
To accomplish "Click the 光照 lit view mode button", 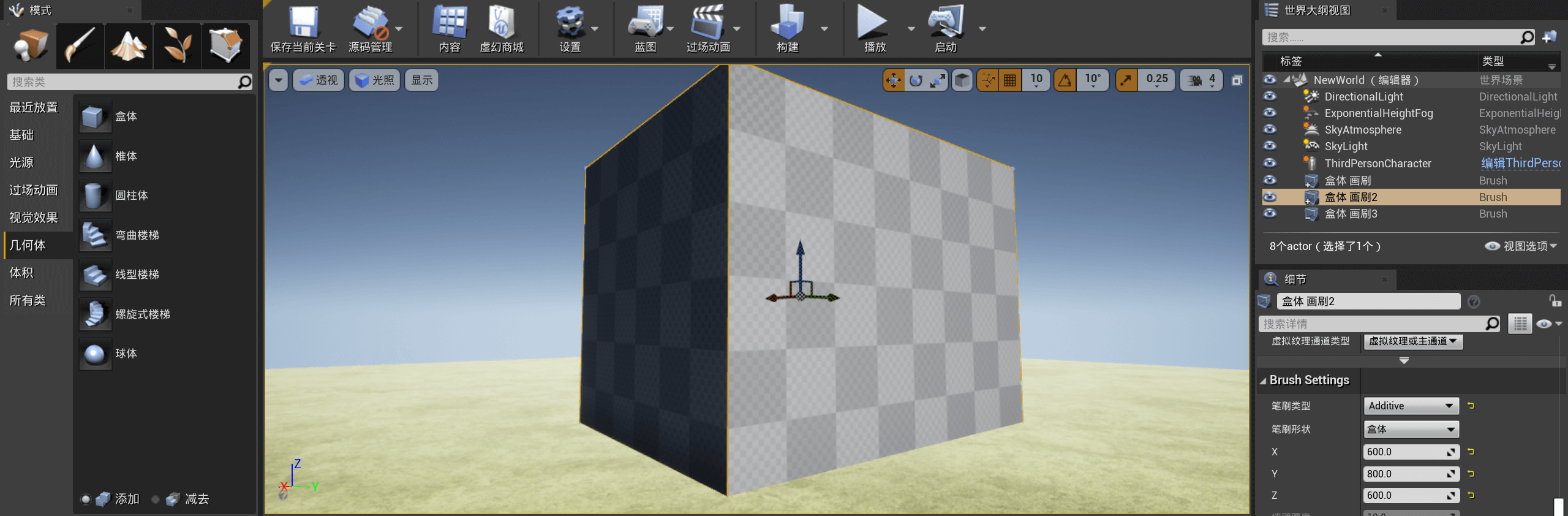I will 374,80.
